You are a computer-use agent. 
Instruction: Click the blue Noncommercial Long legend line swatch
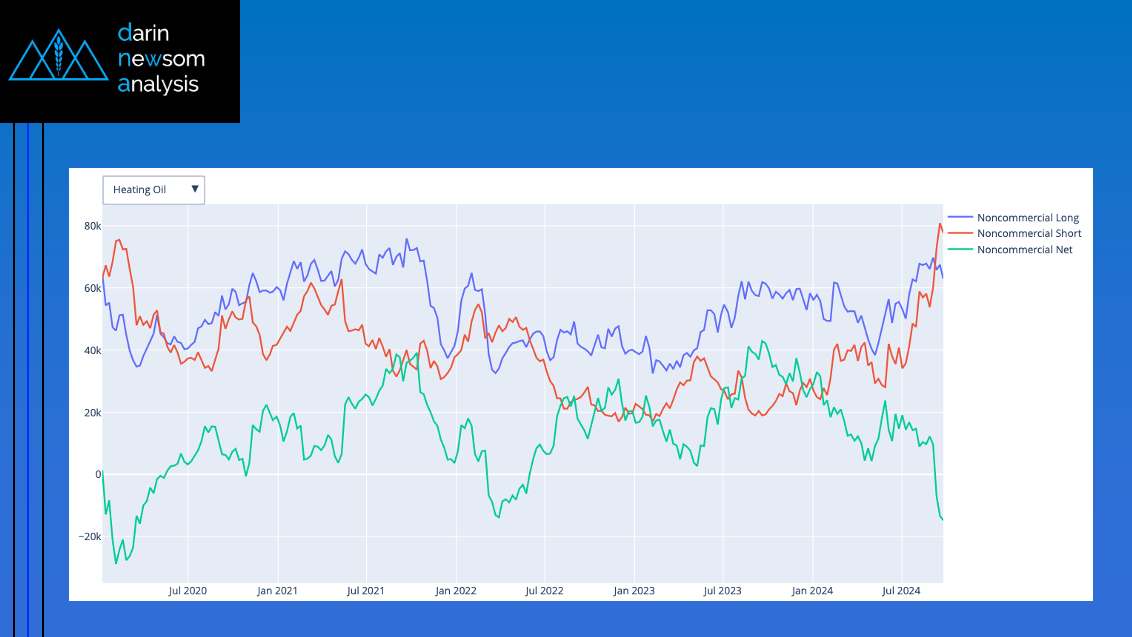(x=959, y=218)
